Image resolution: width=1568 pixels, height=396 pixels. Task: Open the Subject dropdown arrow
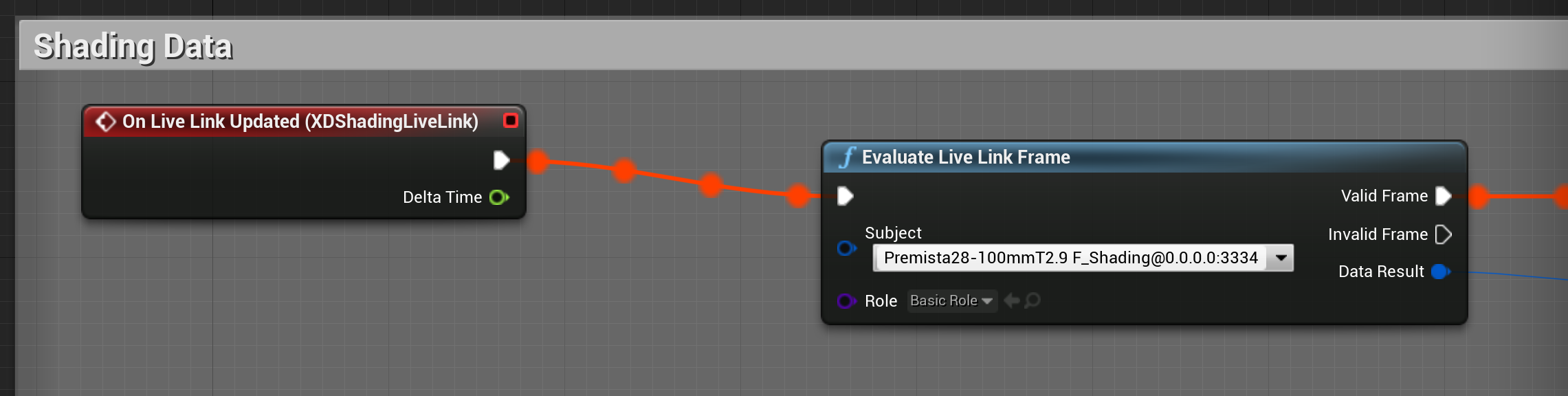tap(1281, 258)
